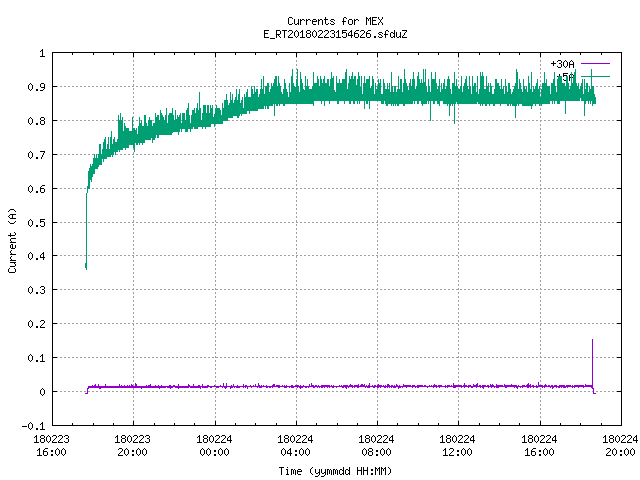Click the y-axis tick value 0.1
This screenshot has width=640, height=480.
point(36,358)
